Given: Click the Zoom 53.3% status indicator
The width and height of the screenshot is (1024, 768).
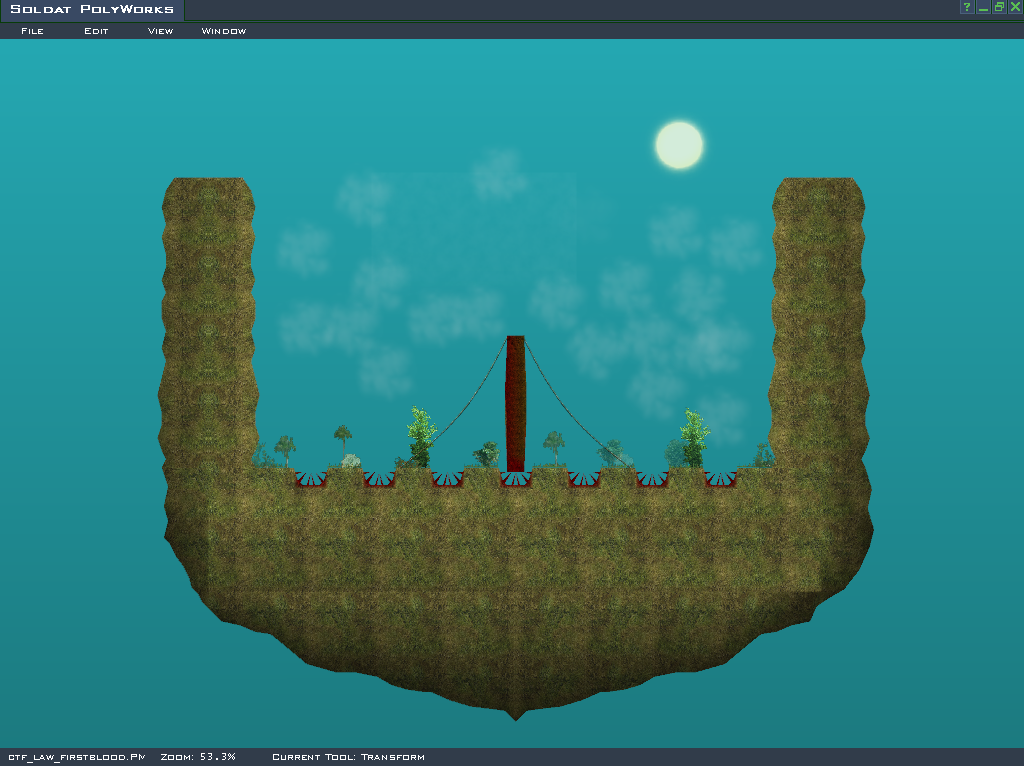Looking at the screenshot, I should [198, 757].
